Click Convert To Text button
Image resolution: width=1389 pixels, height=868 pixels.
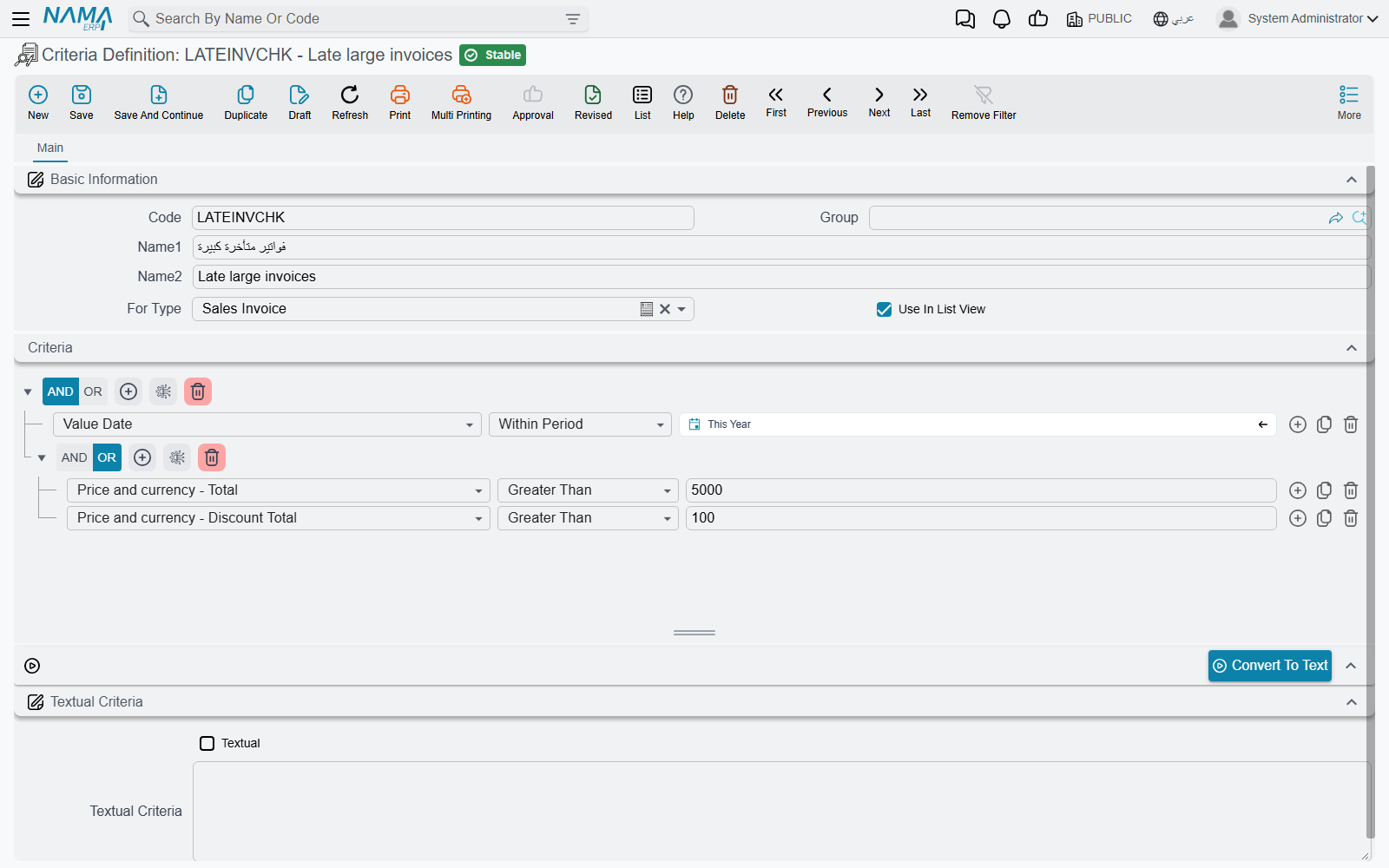[1270, 666]
